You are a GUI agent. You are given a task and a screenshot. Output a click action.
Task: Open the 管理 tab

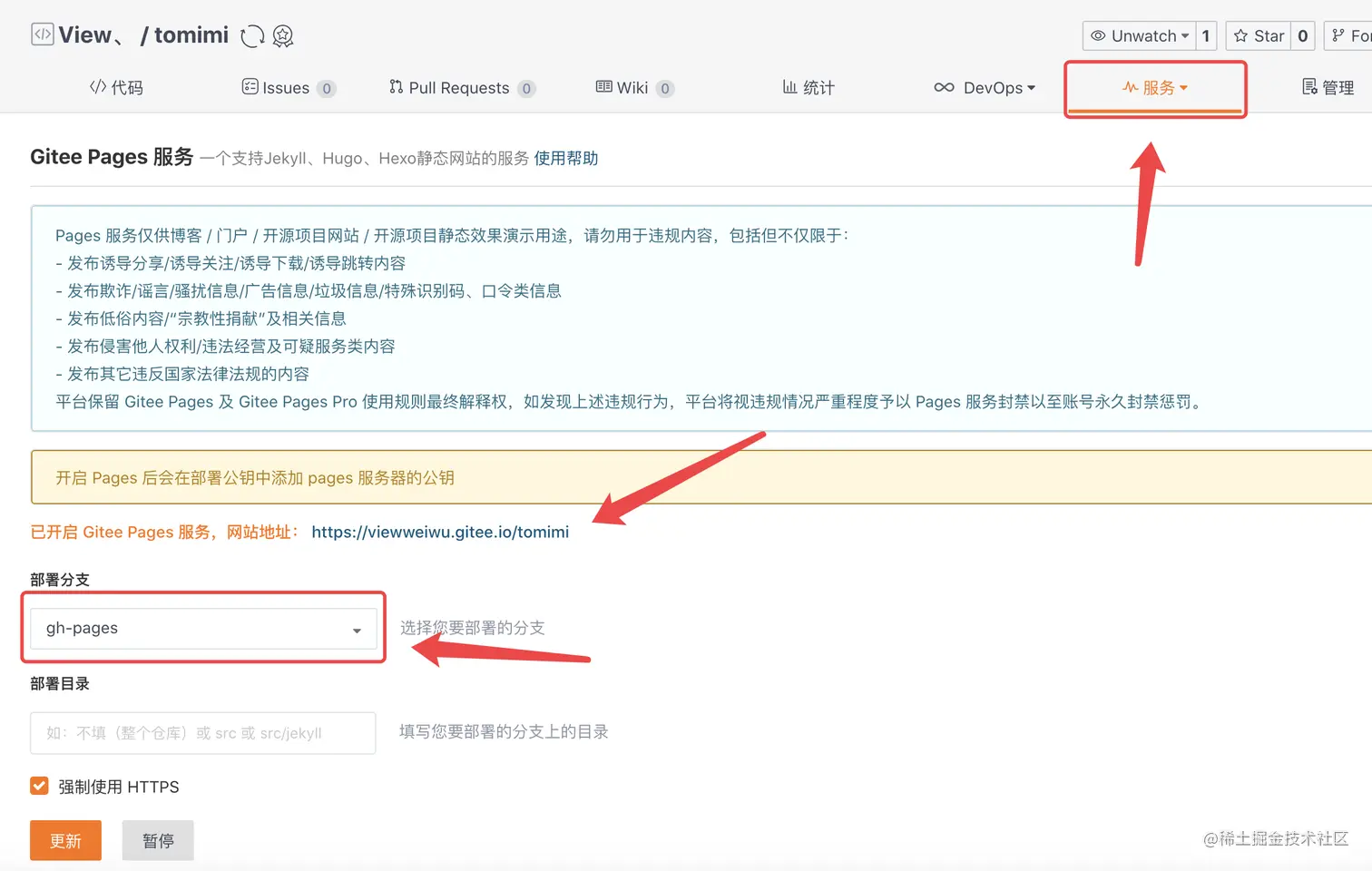[x=1328, y=88]
